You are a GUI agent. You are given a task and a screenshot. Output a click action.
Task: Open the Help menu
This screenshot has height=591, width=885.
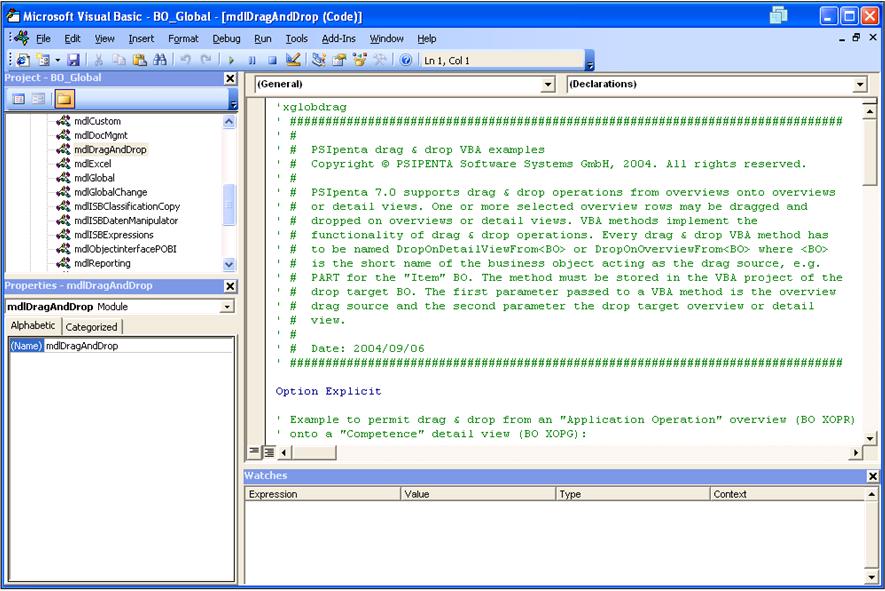coord(427,38)
